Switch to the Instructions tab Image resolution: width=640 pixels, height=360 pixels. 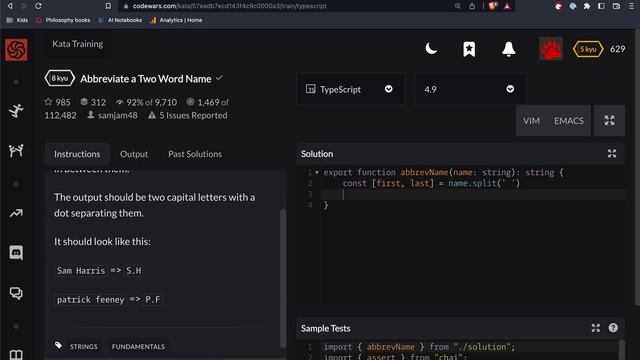tap(77, 154)
